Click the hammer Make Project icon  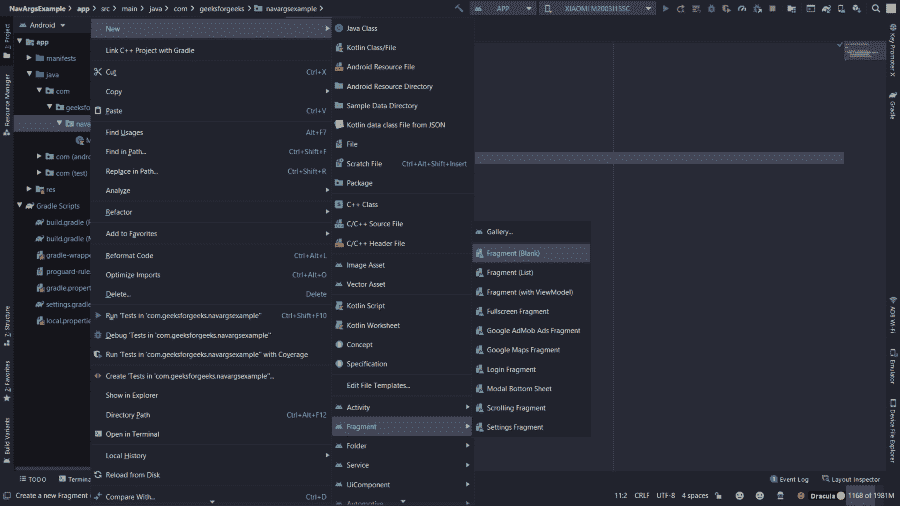coord(459,8)
